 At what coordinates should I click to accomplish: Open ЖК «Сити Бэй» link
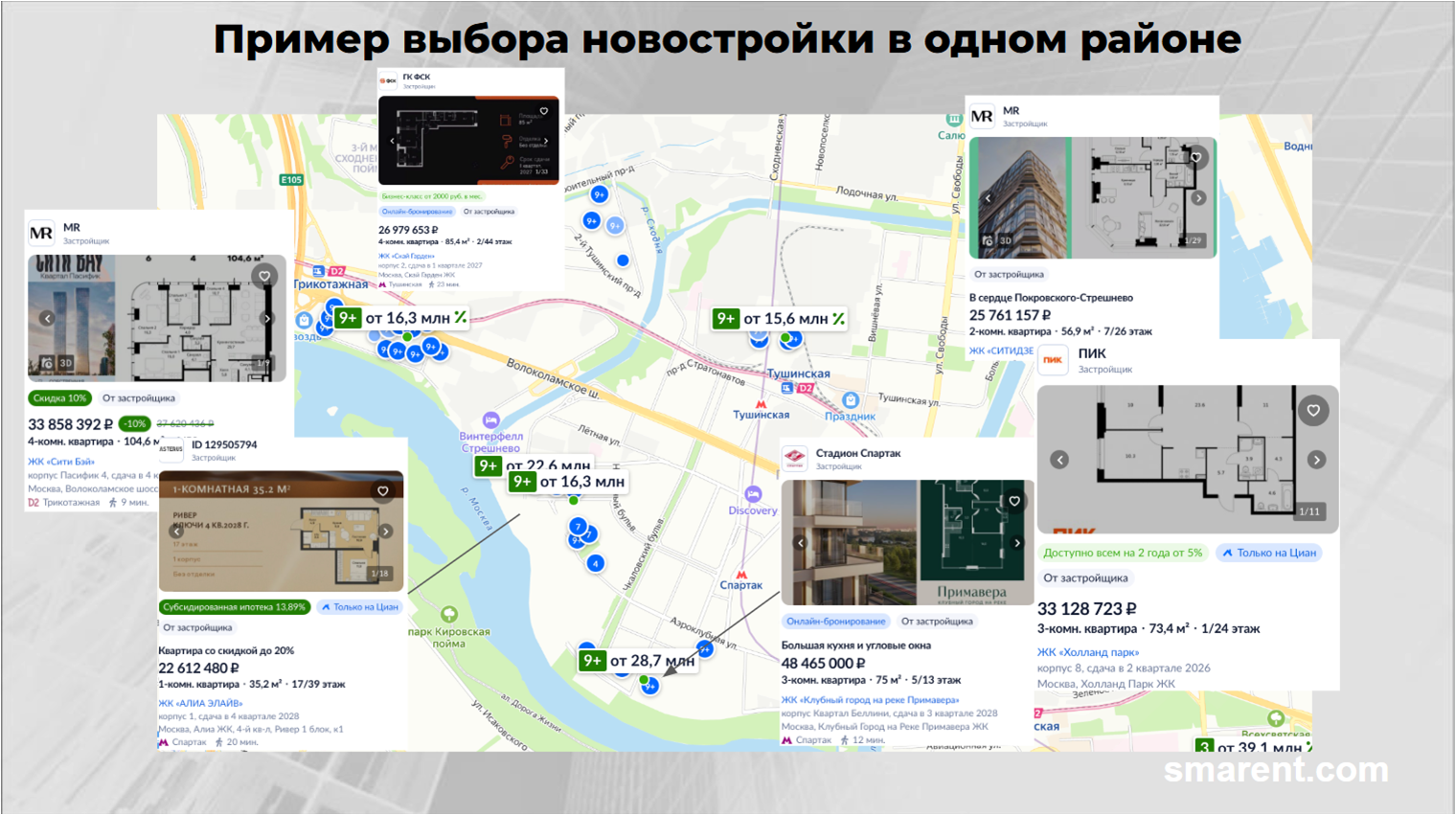[x=61, y=462]
